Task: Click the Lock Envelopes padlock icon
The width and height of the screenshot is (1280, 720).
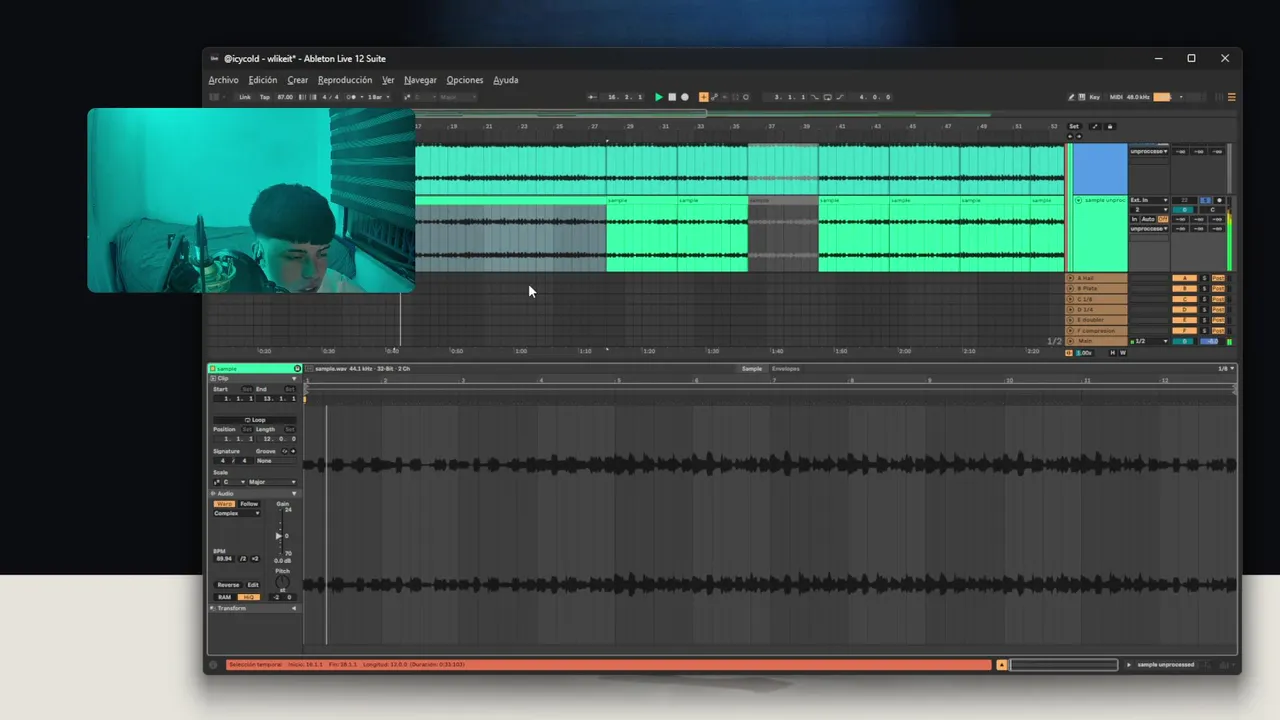Action: (x=1110, y=126)
